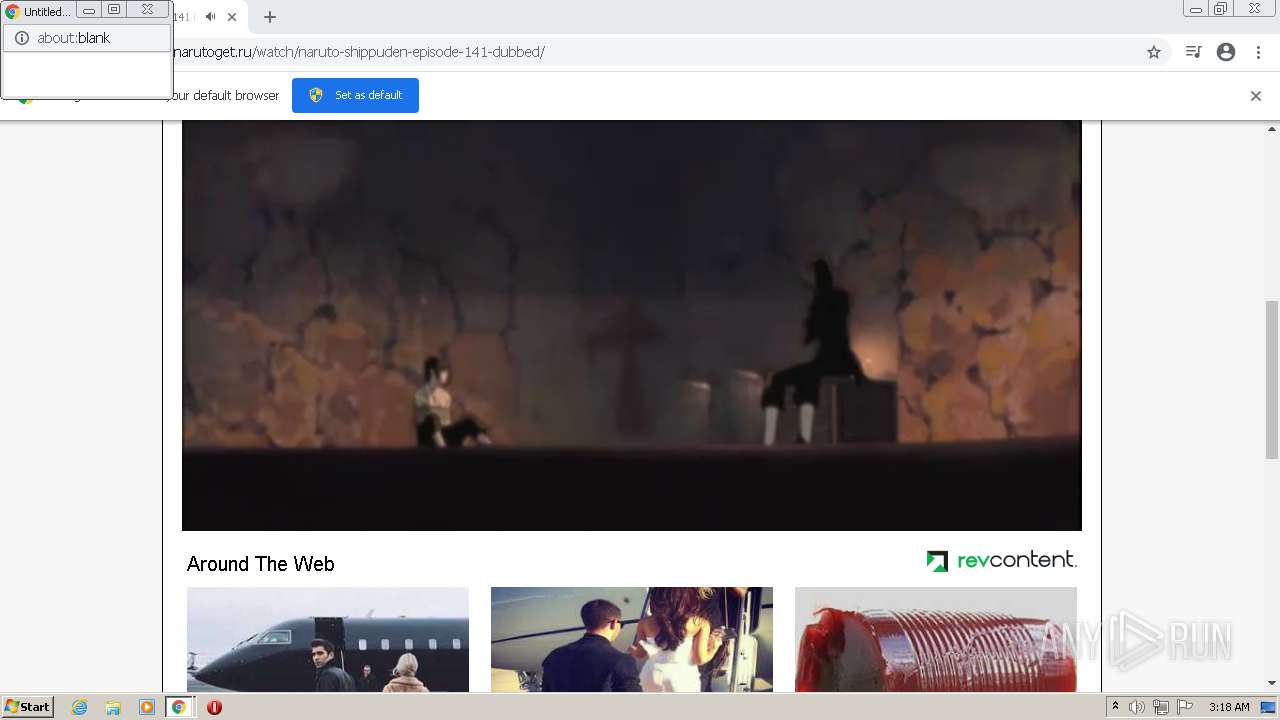This screenshot has height=720, width=1280.
Task: Open the revcontent logo link
Action: (1002, 560)
